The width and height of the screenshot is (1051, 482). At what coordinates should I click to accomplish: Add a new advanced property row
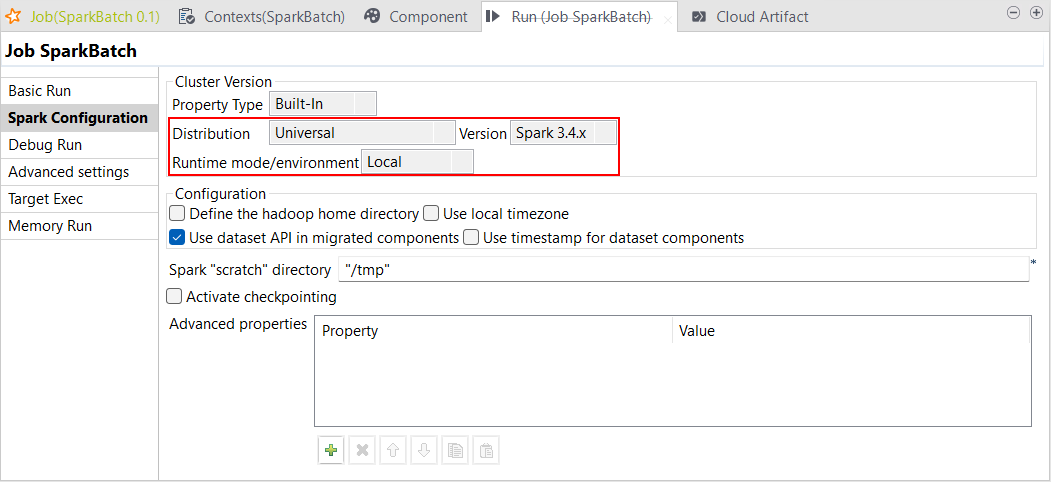coord(331,451)
